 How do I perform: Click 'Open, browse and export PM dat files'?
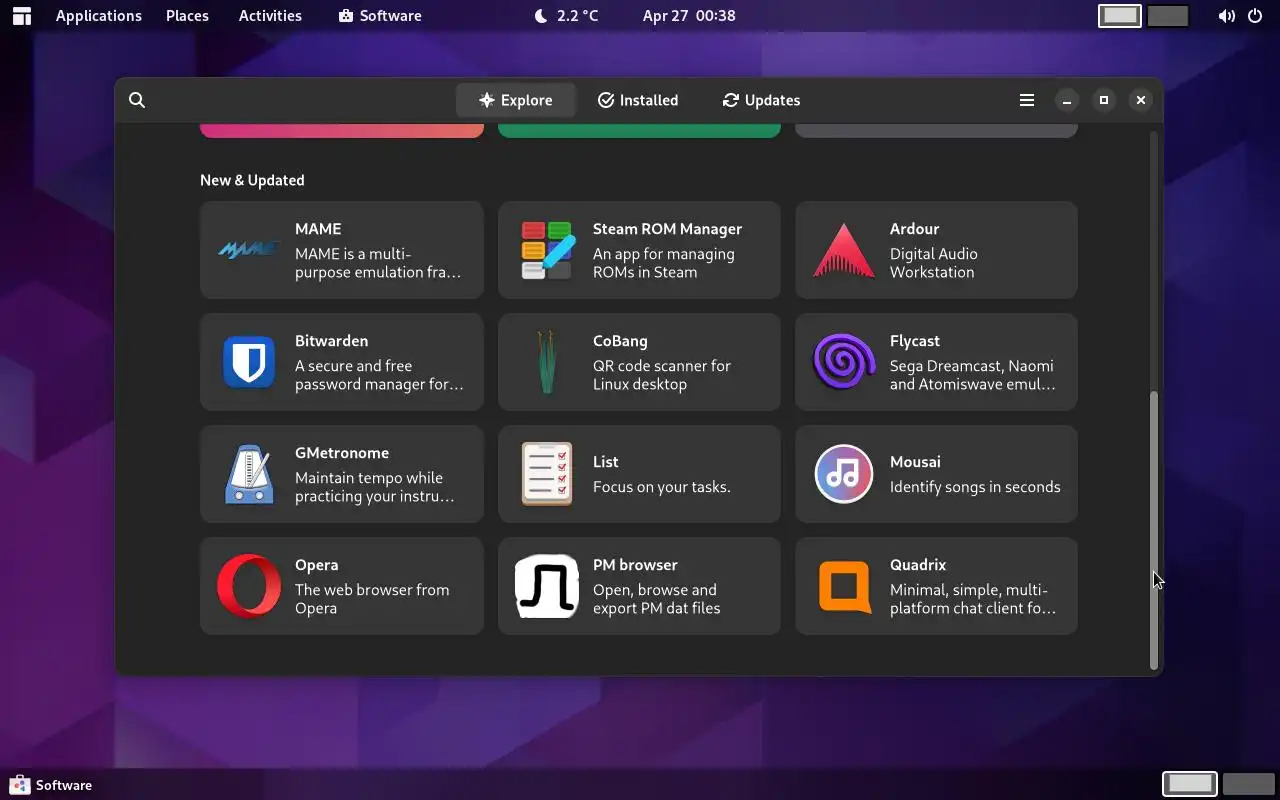point(657,599)
